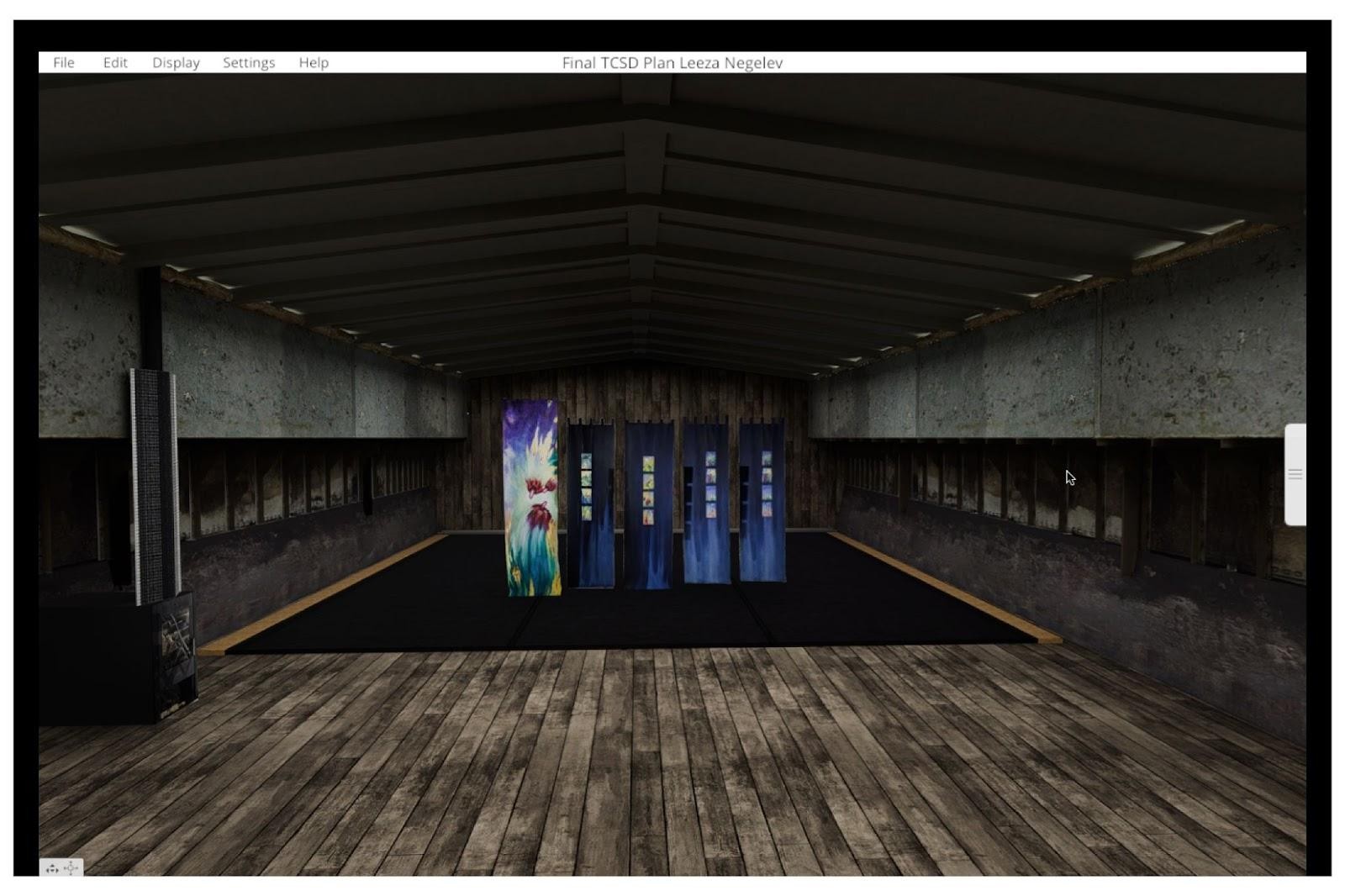Expand the side panel handle on right edge
This screenshot has height=896, width=1345.
click(1295, 475)
